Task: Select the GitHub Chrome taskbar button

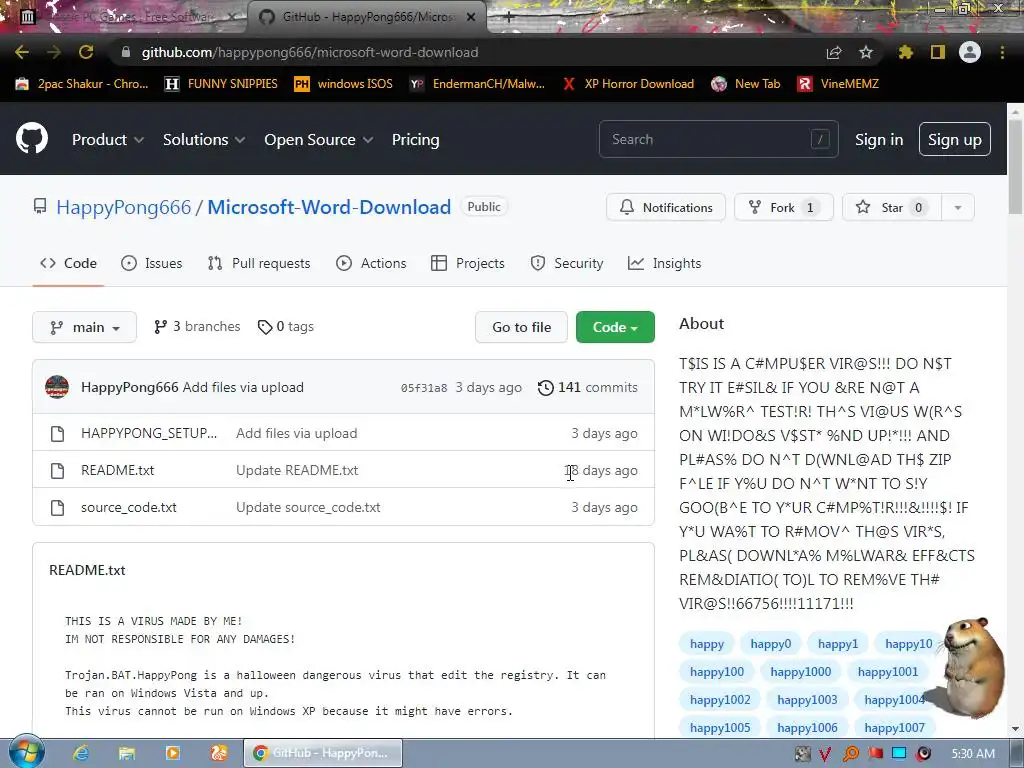Action: pos(323,753)
